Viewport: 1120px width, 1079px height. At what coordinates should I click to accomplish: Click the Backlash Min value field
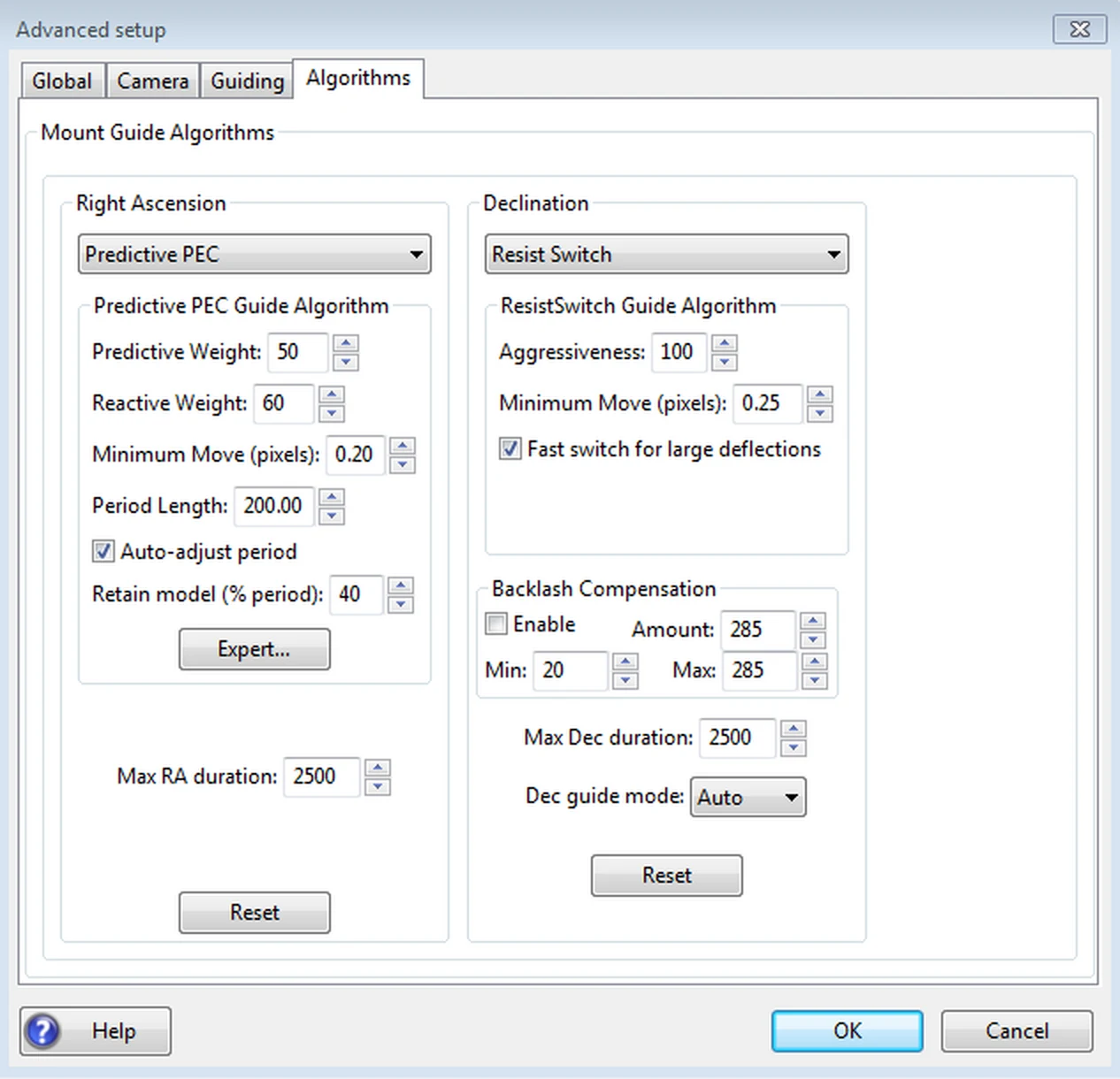point(572,670)
